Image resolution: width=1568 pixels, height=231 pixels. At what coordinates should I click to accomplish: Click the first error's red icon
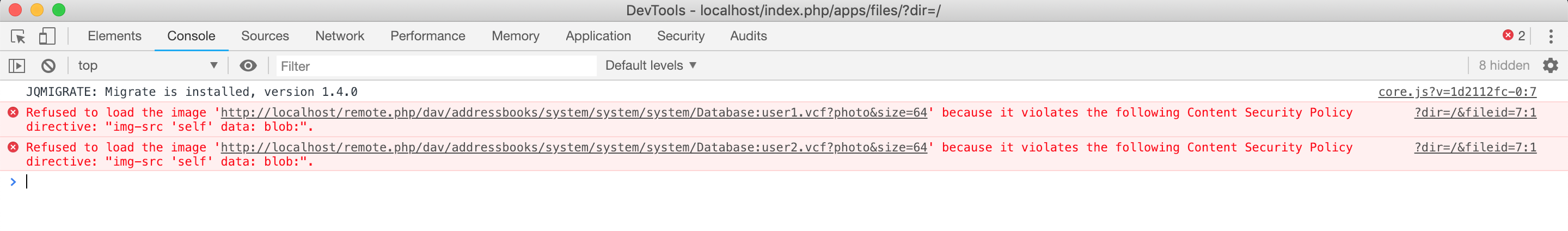tap(13, 113)
